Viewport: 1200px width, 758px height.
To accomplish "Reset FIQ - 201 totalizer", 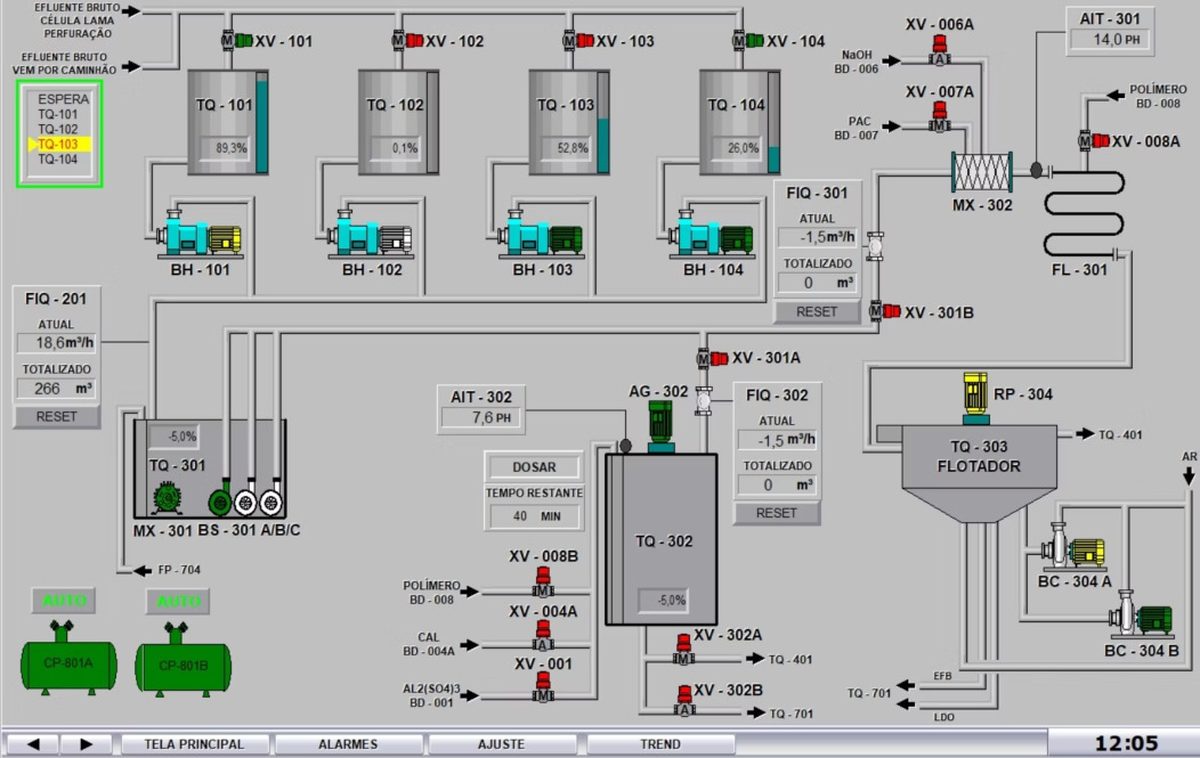I will [x=57, y=417].
